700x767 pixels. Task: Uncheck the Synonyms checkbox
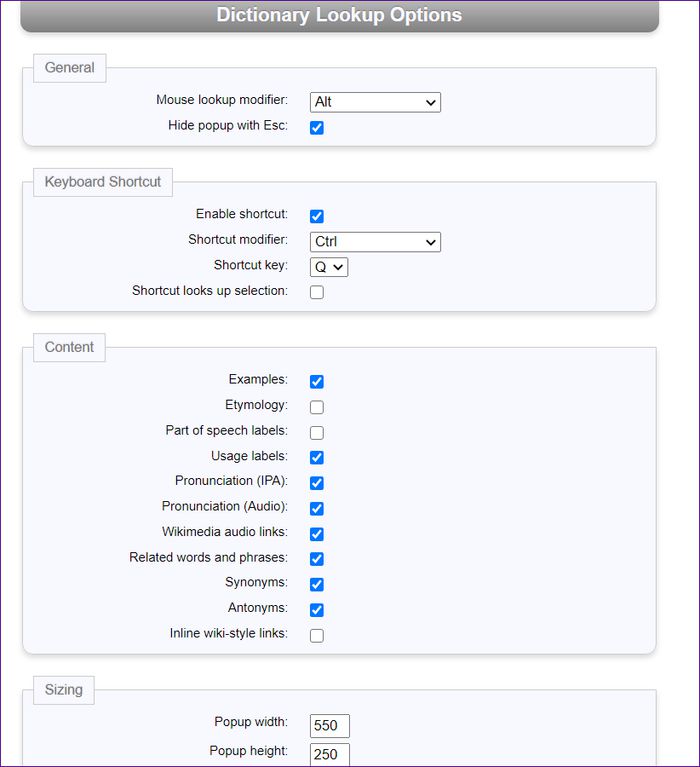(317, 584)
